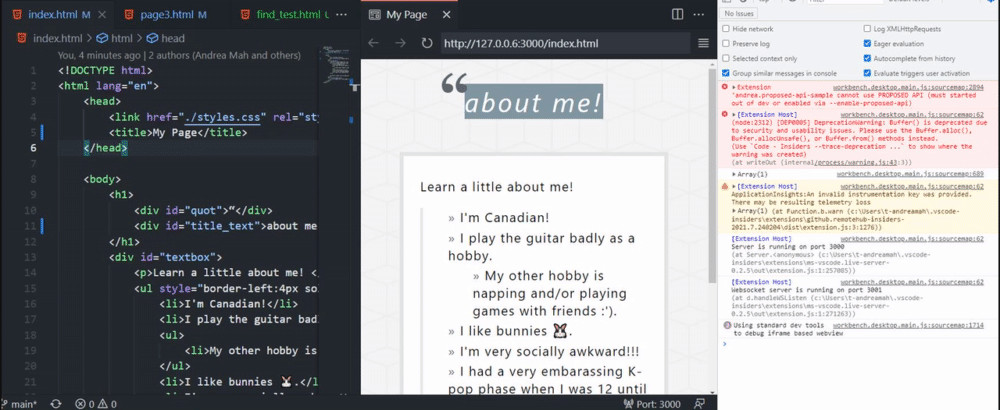1000x410 pixels.
Task: Switch to the page3.html tab
Action: (x=165, y=14)
